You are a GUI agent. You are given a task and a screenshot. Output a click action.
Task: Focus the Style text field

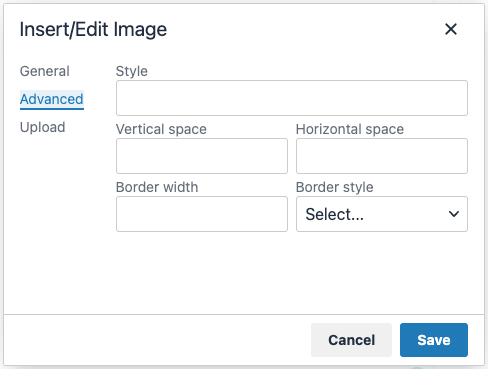(292, 98)
